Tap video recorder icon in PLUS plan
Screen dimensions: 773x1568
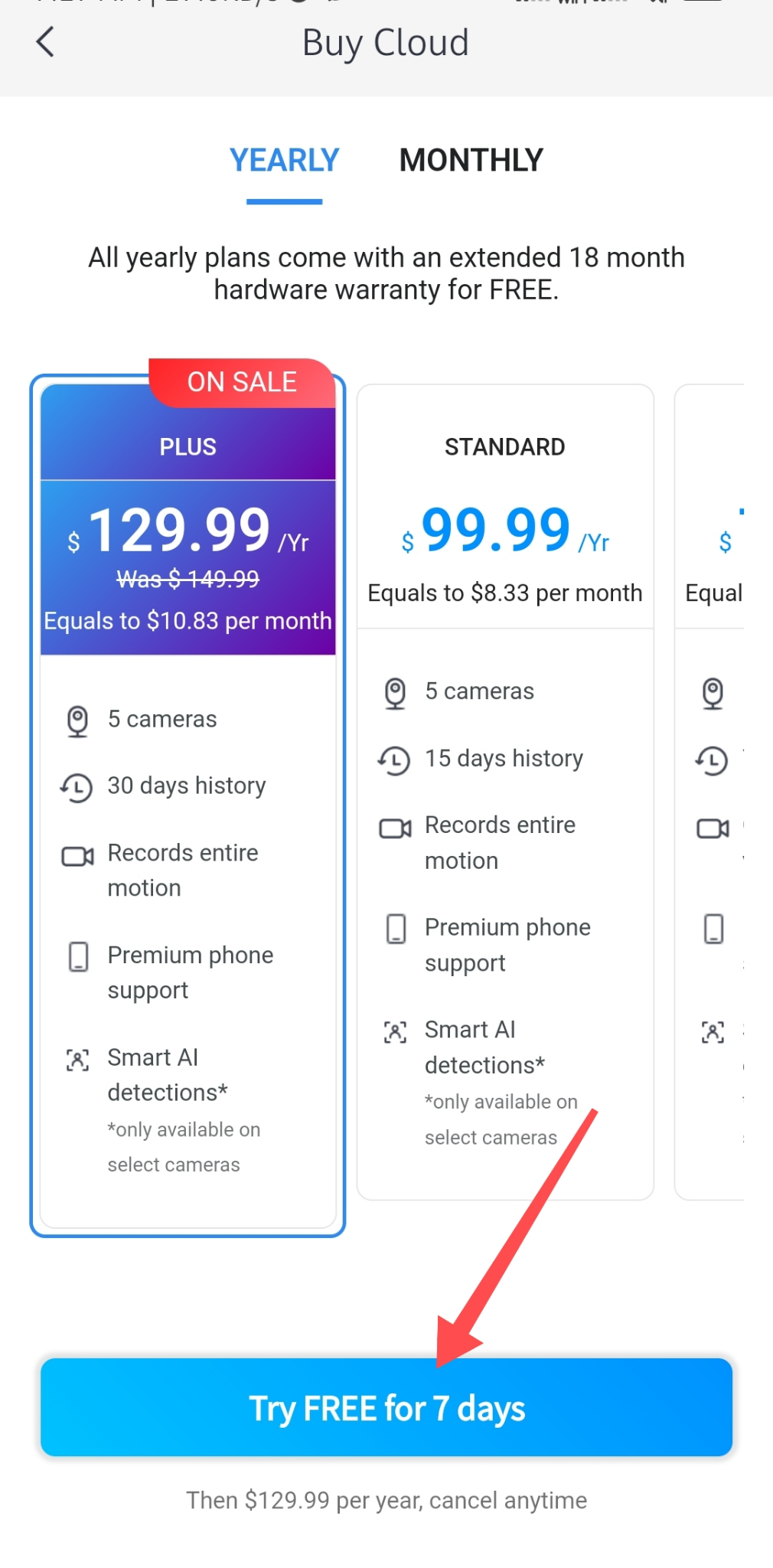tap(77, 856)
